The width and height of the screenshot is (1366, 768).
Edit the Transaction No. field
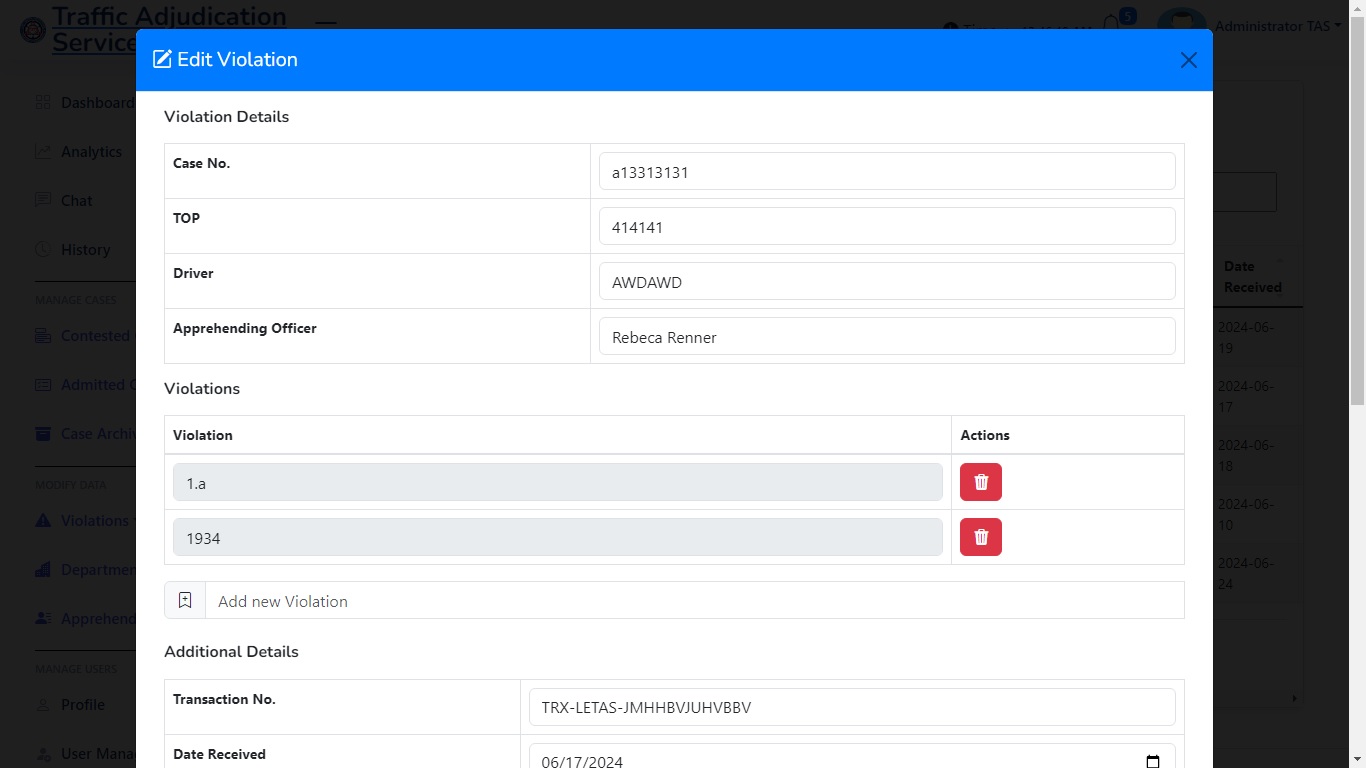851,707
